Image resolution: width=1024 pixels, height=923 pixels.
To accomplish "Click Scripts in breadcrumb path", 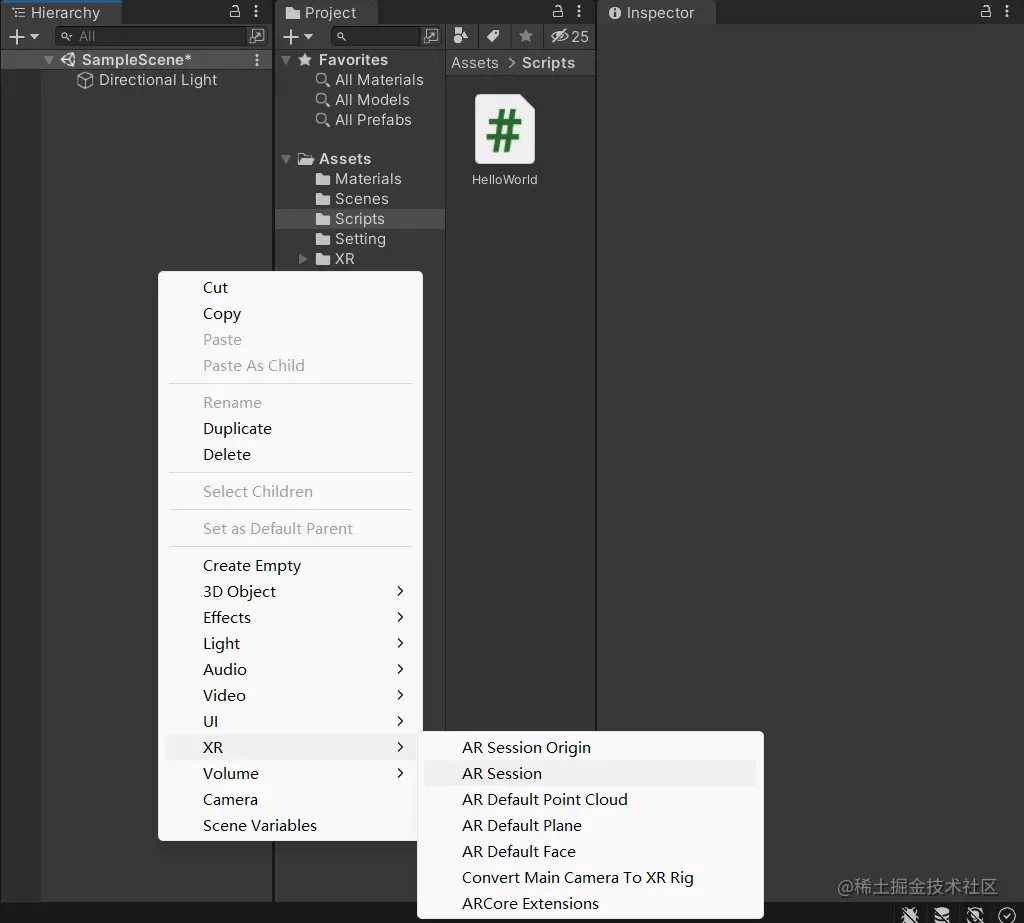I will point(549,63).
